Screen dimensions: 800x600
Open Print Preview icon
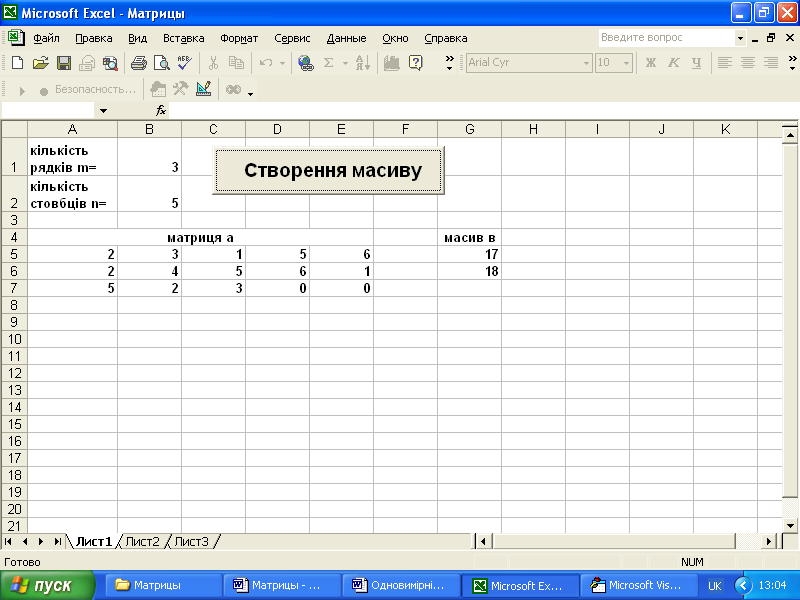pyautogui.click(x=162, y=63)
